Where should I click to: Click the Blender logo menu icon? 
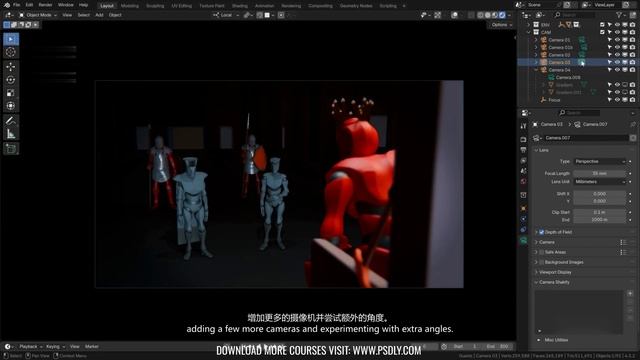coord(7,5)
